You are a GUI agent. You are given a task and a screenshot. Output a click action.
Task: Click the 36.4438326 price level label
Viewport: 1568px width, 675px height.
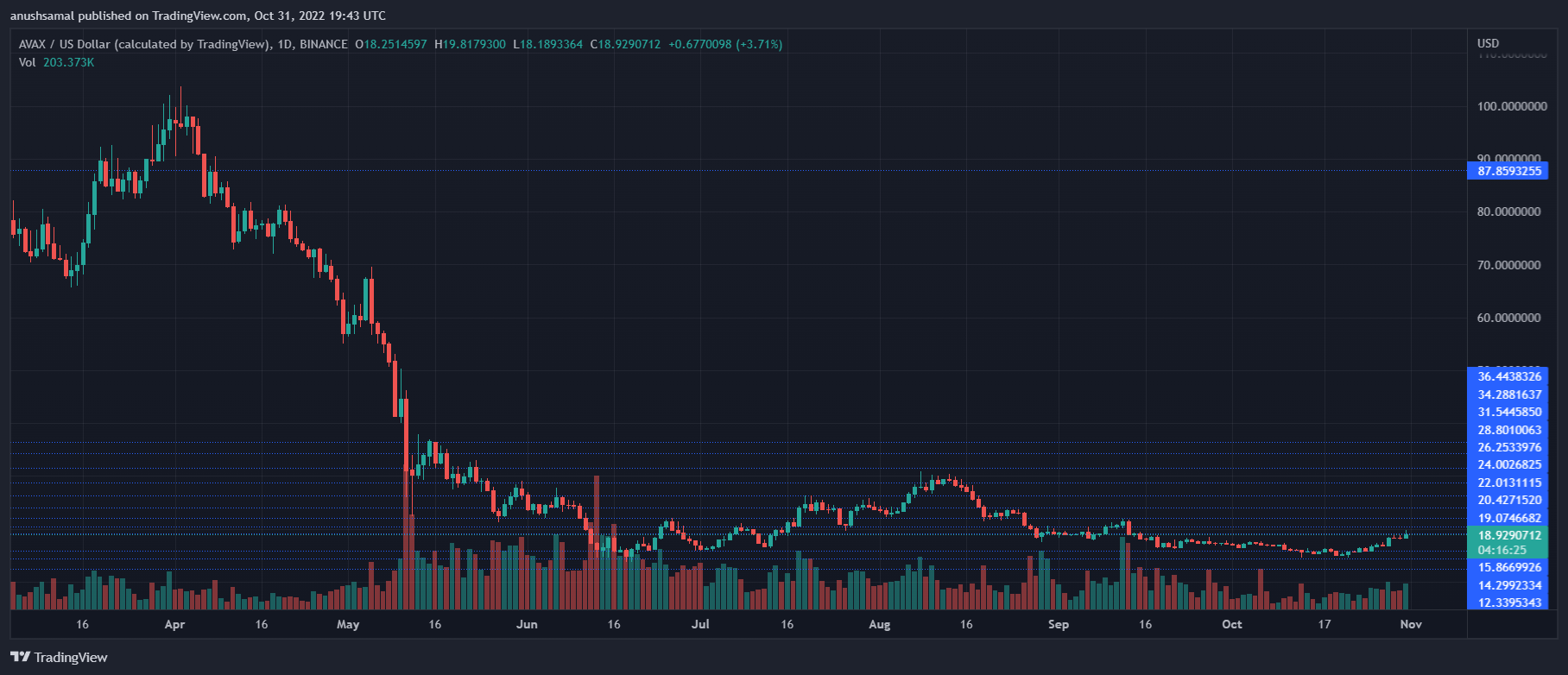tap(1508, 376)
